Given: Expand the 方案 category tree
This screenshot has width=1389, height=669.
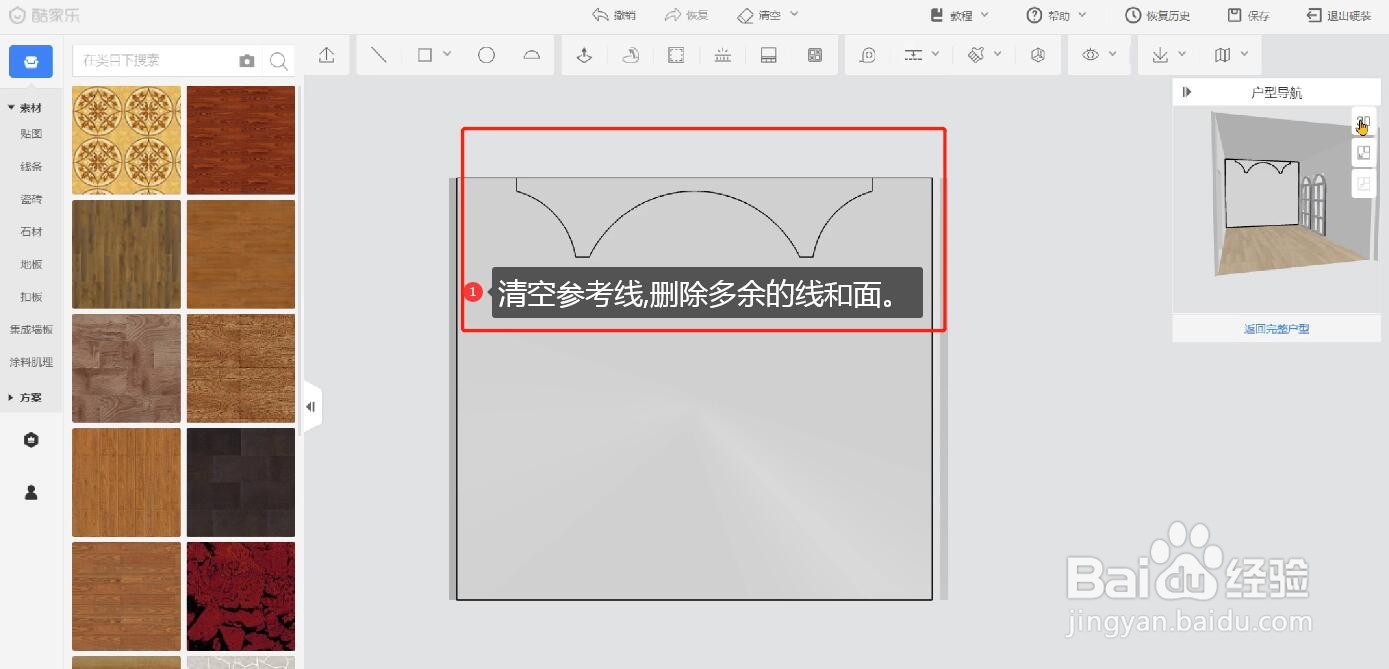Looking at the screenshot, I should click(x=25, y=397).
